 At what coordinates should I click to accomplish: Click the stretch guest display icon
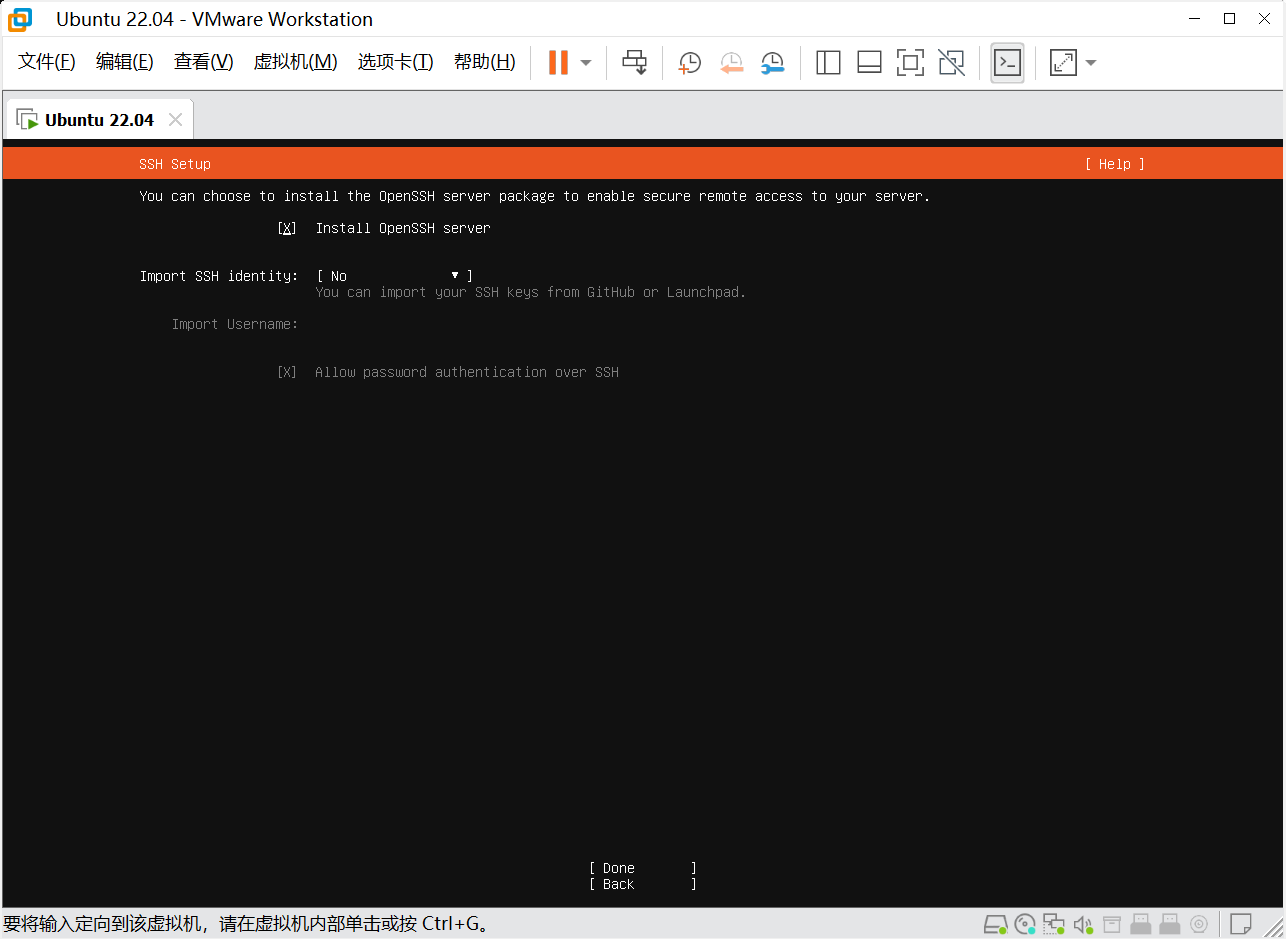(x=1063, y=62)
